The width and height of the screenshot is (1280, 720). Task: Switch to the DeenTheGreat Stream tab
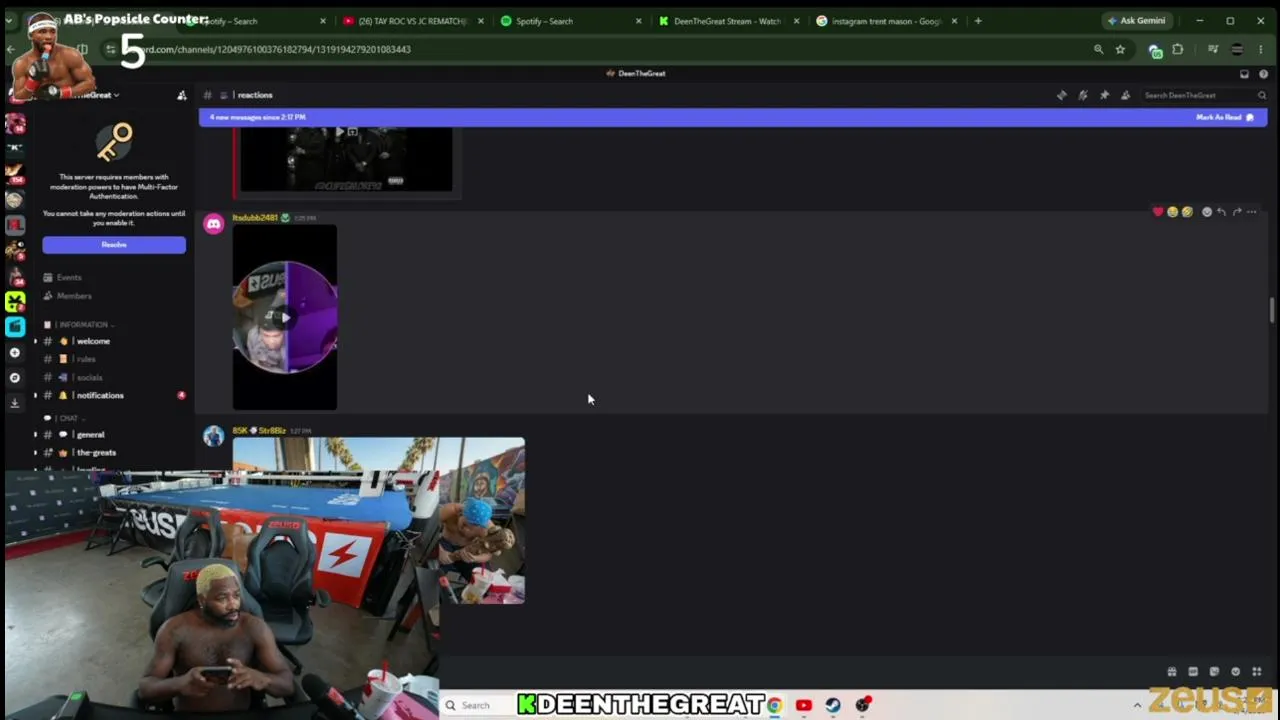pyautogui.click(x=726, y=21)
